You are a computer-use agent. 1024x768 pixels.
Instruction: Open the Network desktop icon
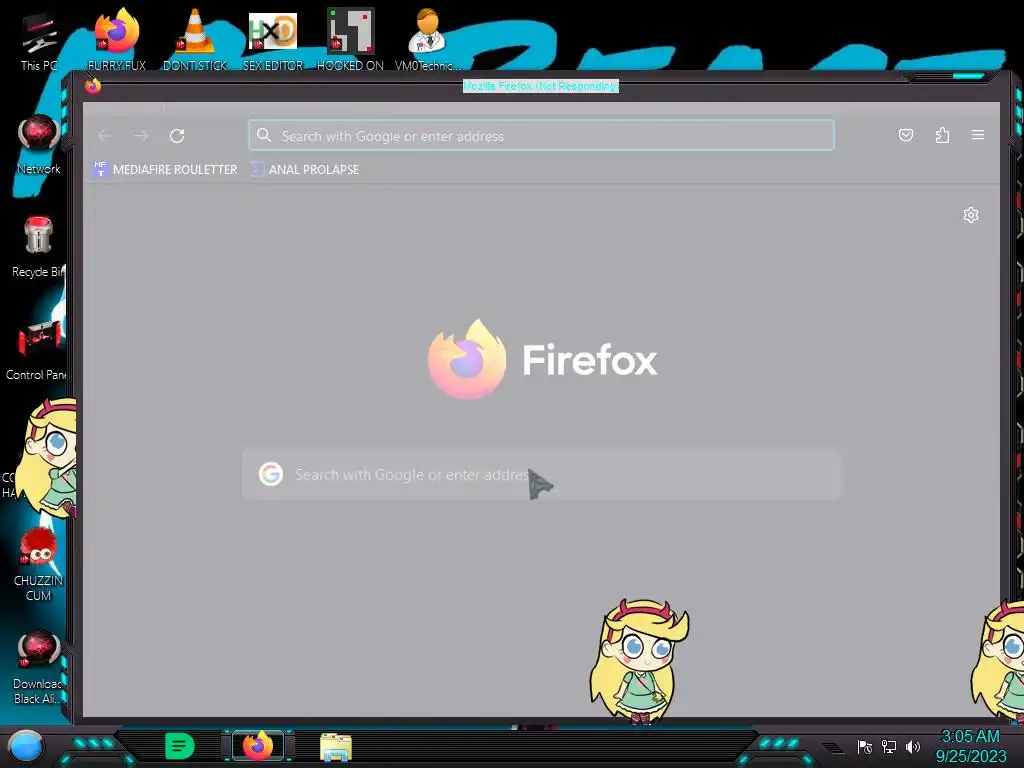(39, 144)
